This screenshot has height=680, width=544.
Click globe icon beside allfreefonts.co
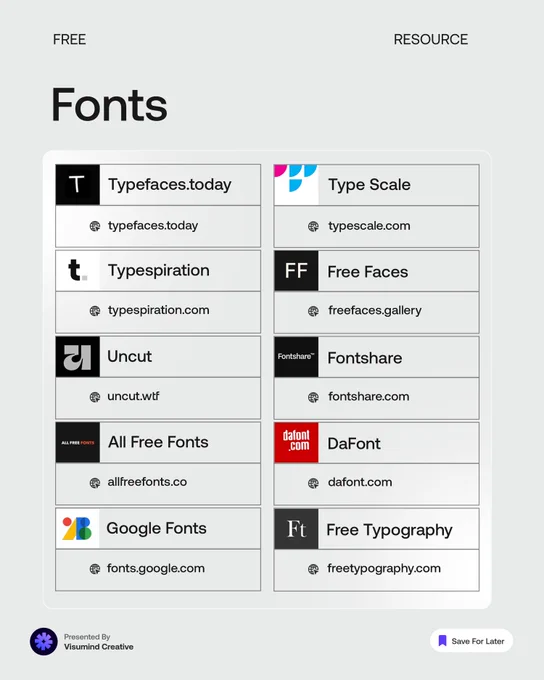pyautogui.click(x=95, y=483)
